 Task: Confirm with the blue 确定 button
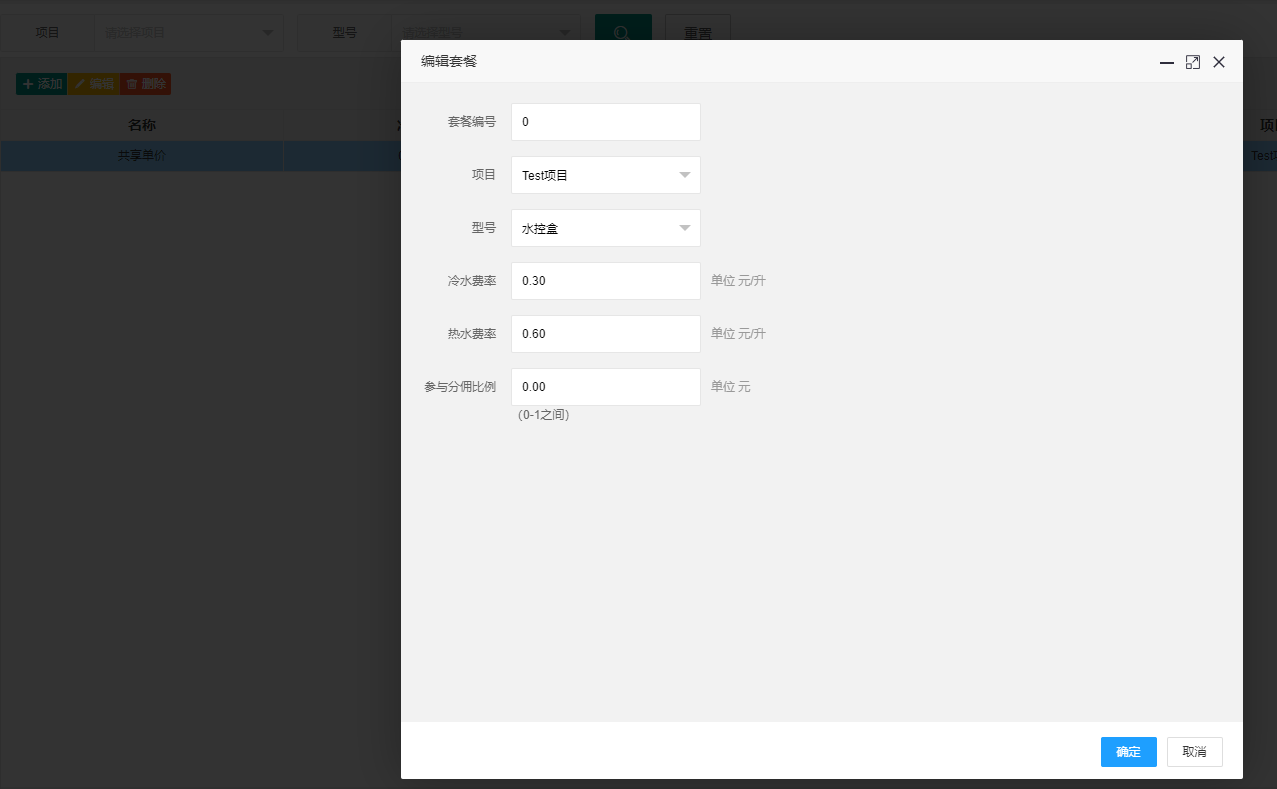click(x=1129, y=752)
